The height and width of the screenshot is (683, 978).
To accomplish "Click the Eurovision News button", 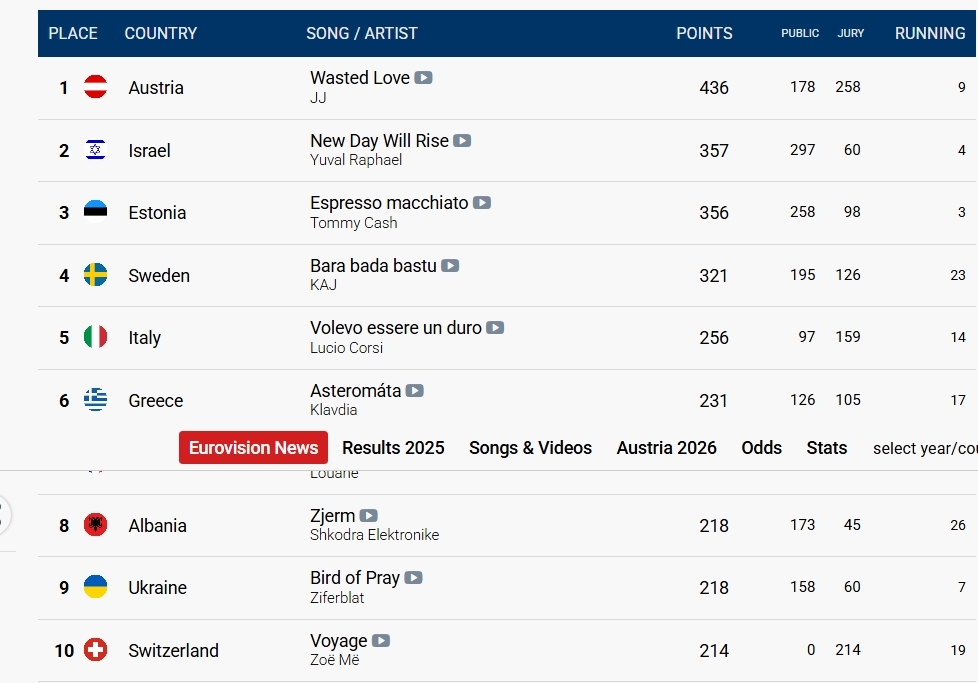I will [x=253, y=448].
